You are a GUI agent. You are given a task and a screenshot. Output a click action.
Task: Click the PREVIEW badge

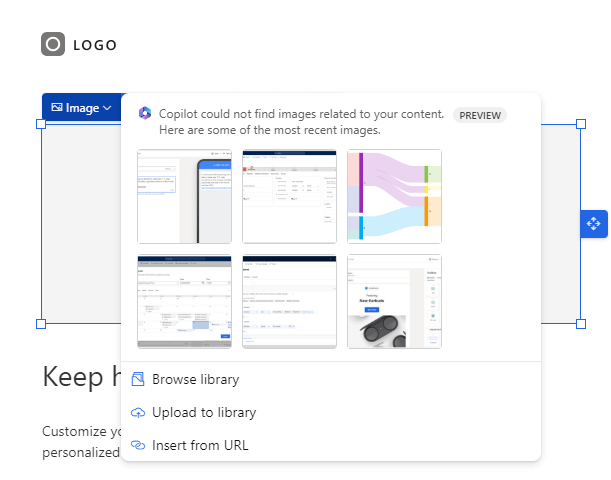(480, 115)
